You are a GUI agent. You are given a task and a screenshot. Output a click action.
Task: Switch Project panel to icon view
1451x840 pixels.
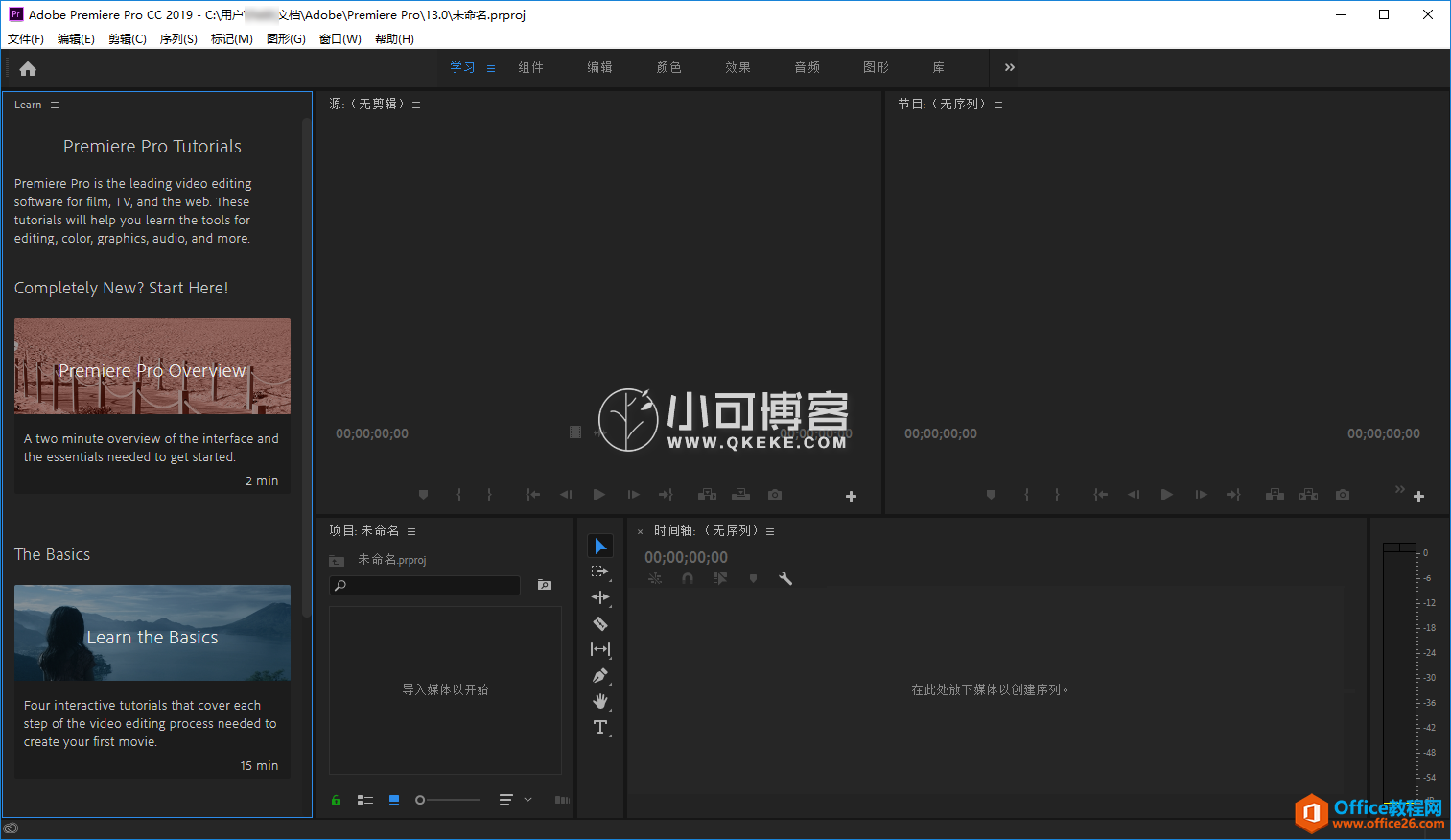pyautogui.click(x=394, y=800)
